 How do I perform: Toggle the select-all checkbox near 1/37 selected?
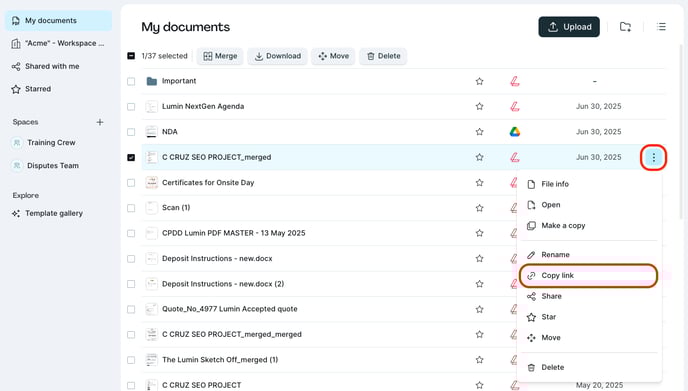(131, 56)
